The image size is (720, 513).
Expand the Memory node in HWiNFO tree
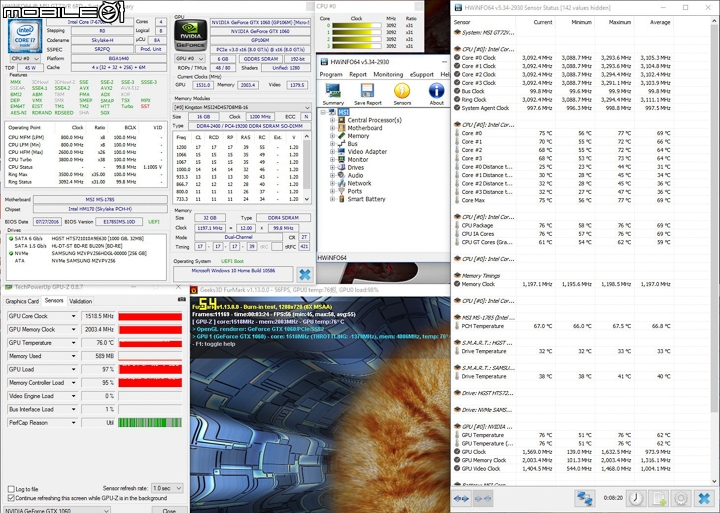[332, 136]
